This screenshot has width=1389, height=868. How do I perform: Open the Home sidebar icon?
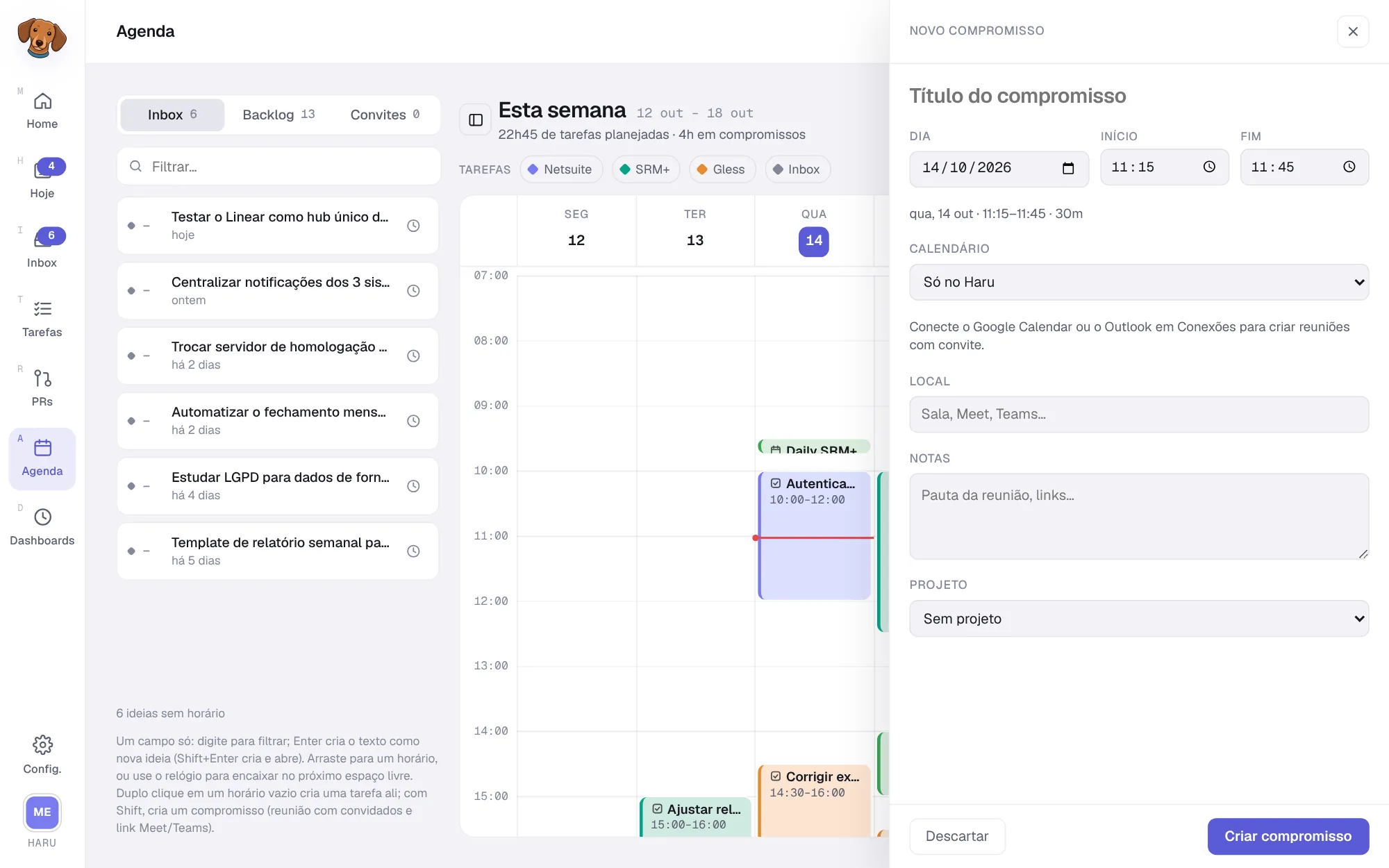point(42,101)
